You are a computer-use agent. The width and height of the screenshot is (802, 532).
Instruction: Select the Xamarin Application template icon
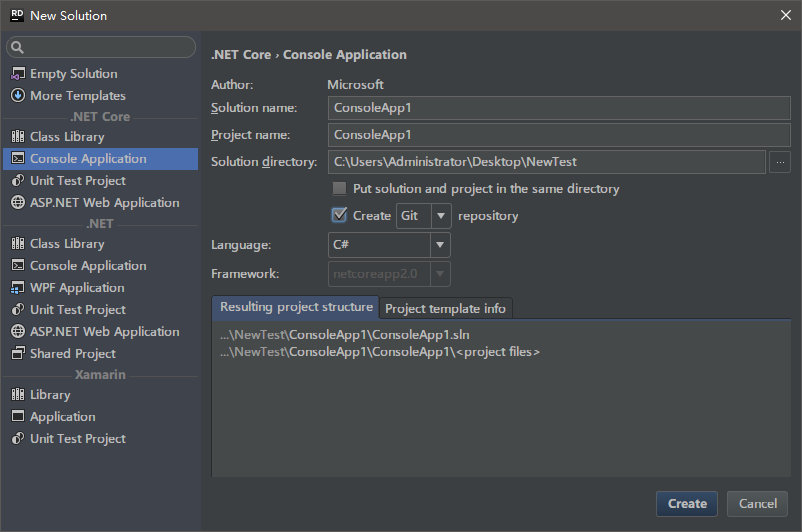click(x=17, y=417)
